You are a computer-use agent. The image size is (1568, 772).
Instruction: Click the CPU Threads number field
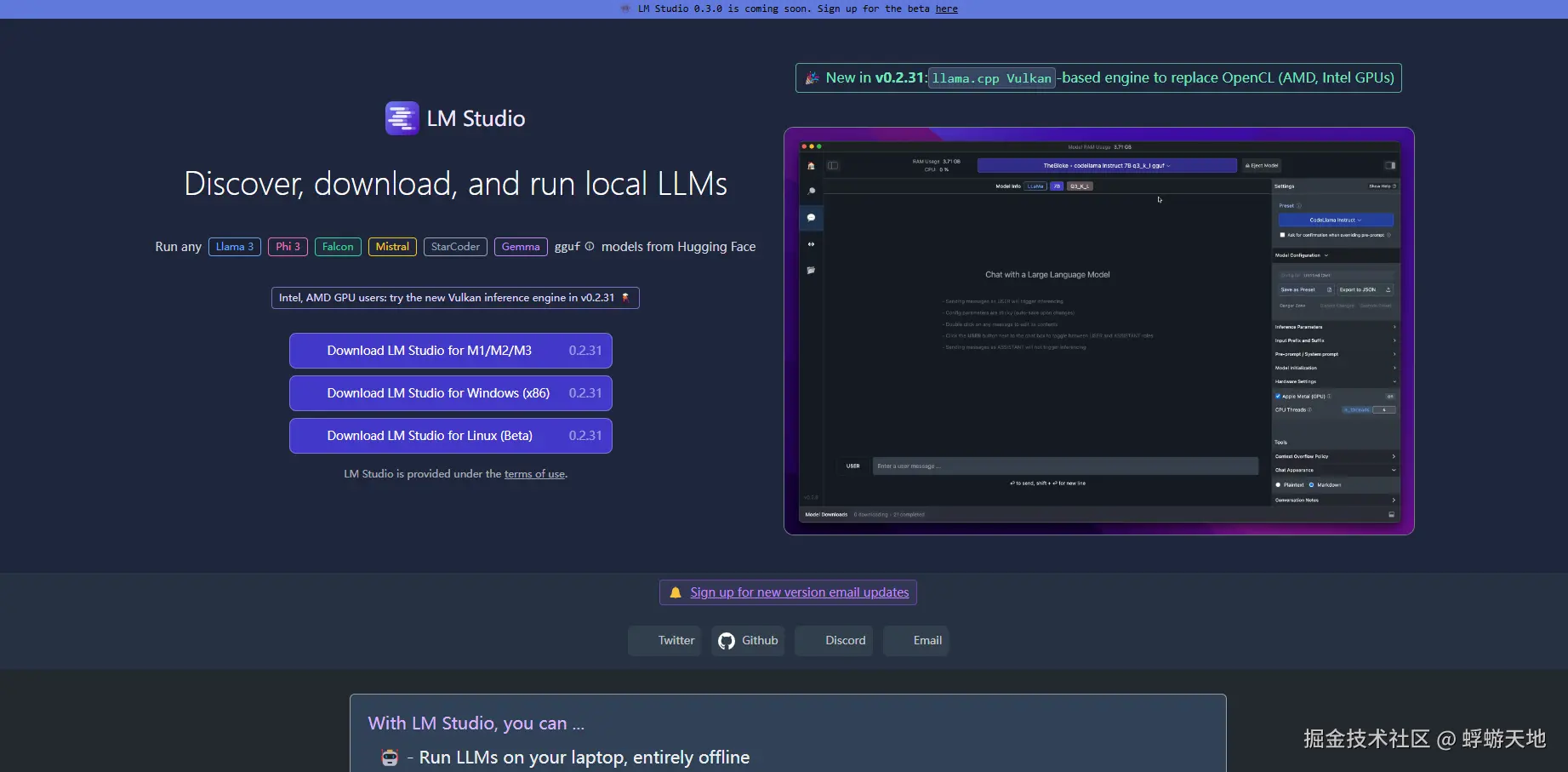[x=1384, y=410]
